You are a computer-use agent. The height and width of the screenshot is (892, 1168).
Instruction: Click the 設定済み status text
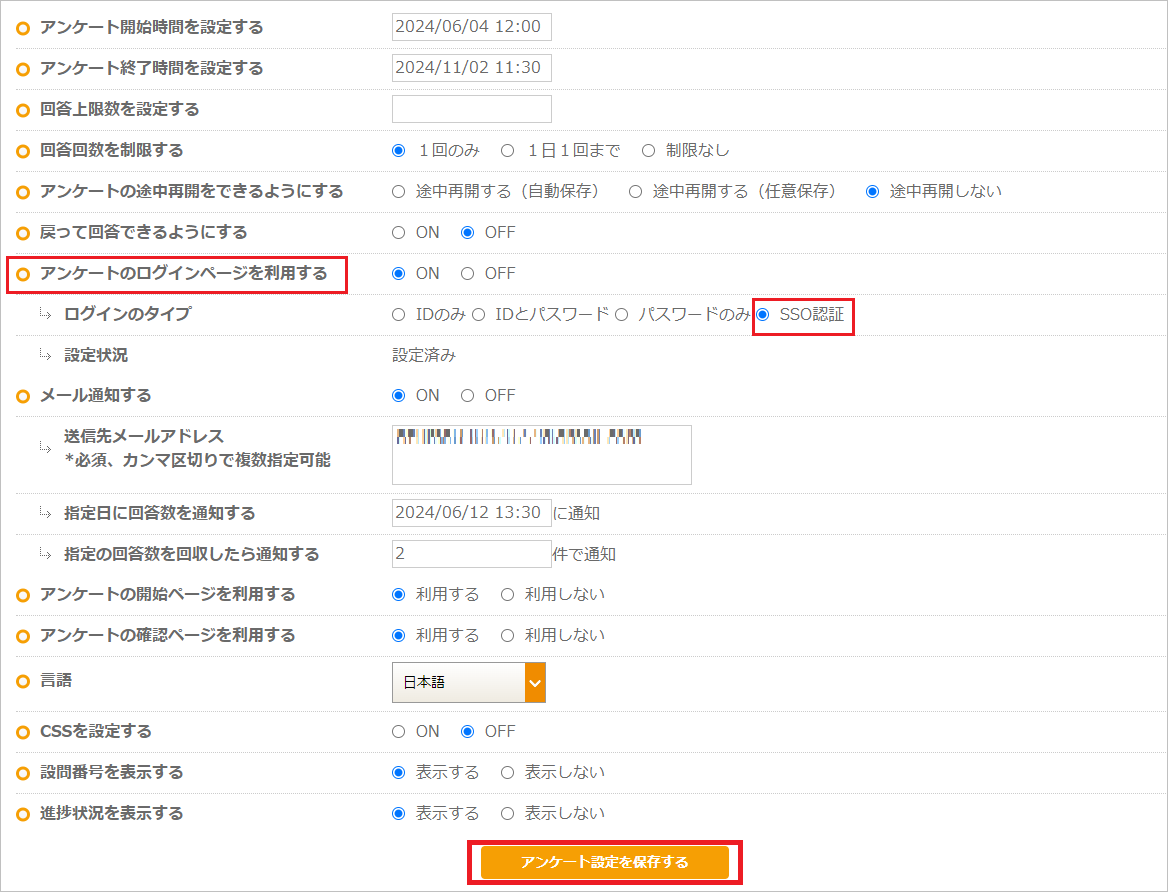click(x=424, y=355)
